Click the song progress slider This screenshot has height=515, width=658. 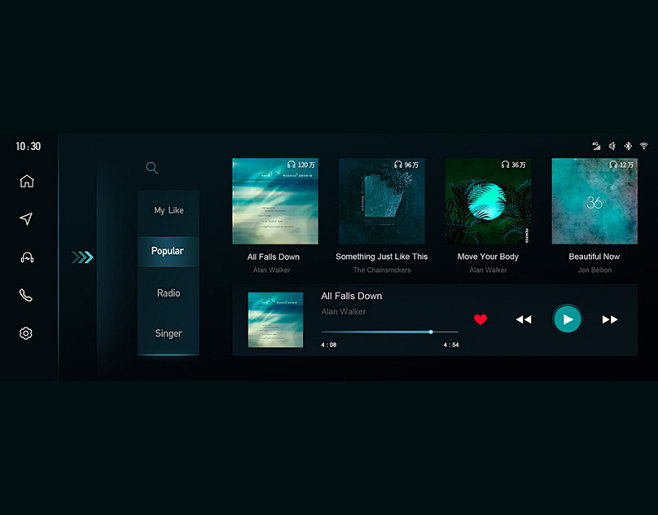[x=390, y=331]
